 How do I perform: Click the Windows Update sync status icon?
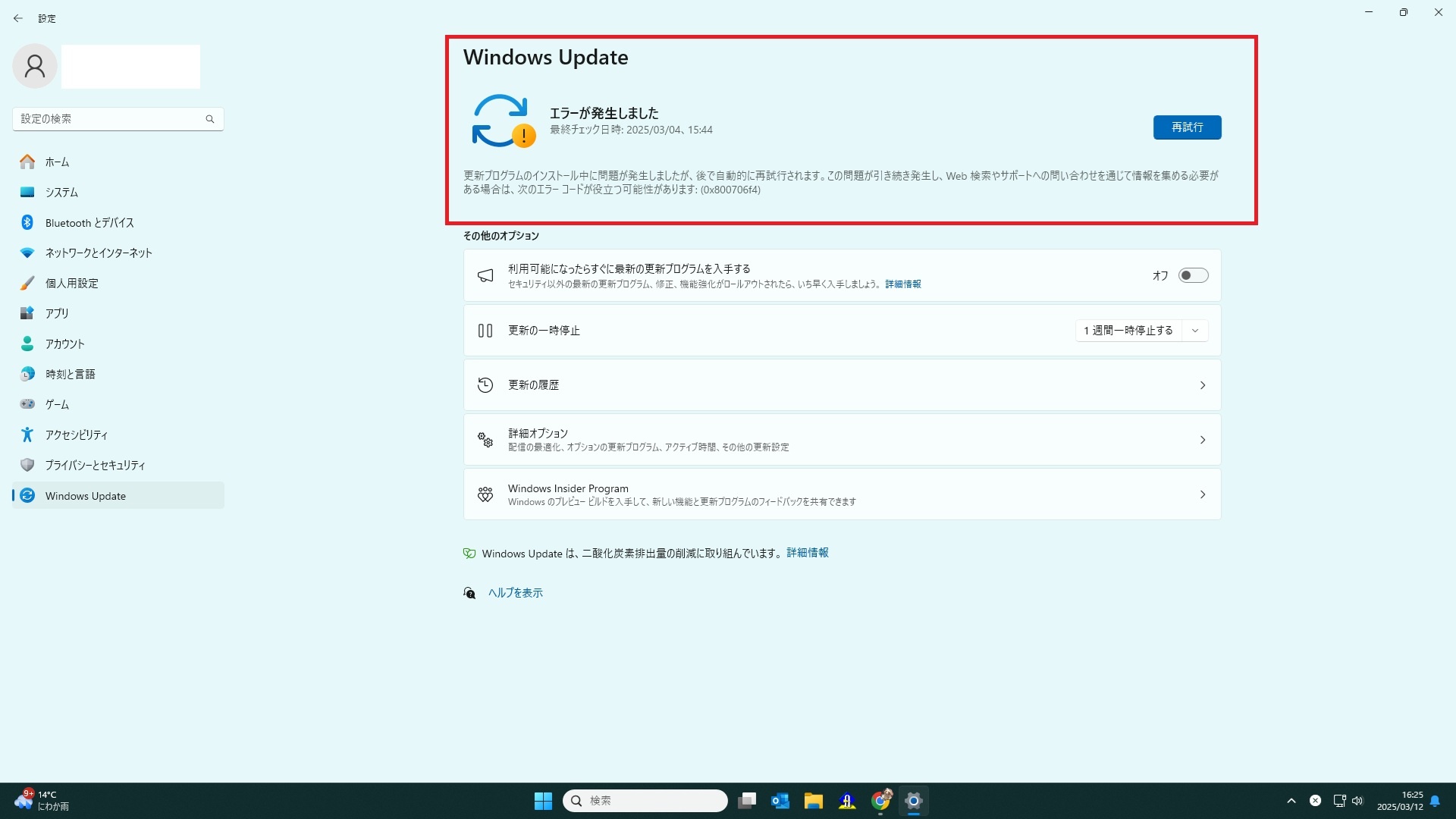pyautogui.click(x=502, y=121)
